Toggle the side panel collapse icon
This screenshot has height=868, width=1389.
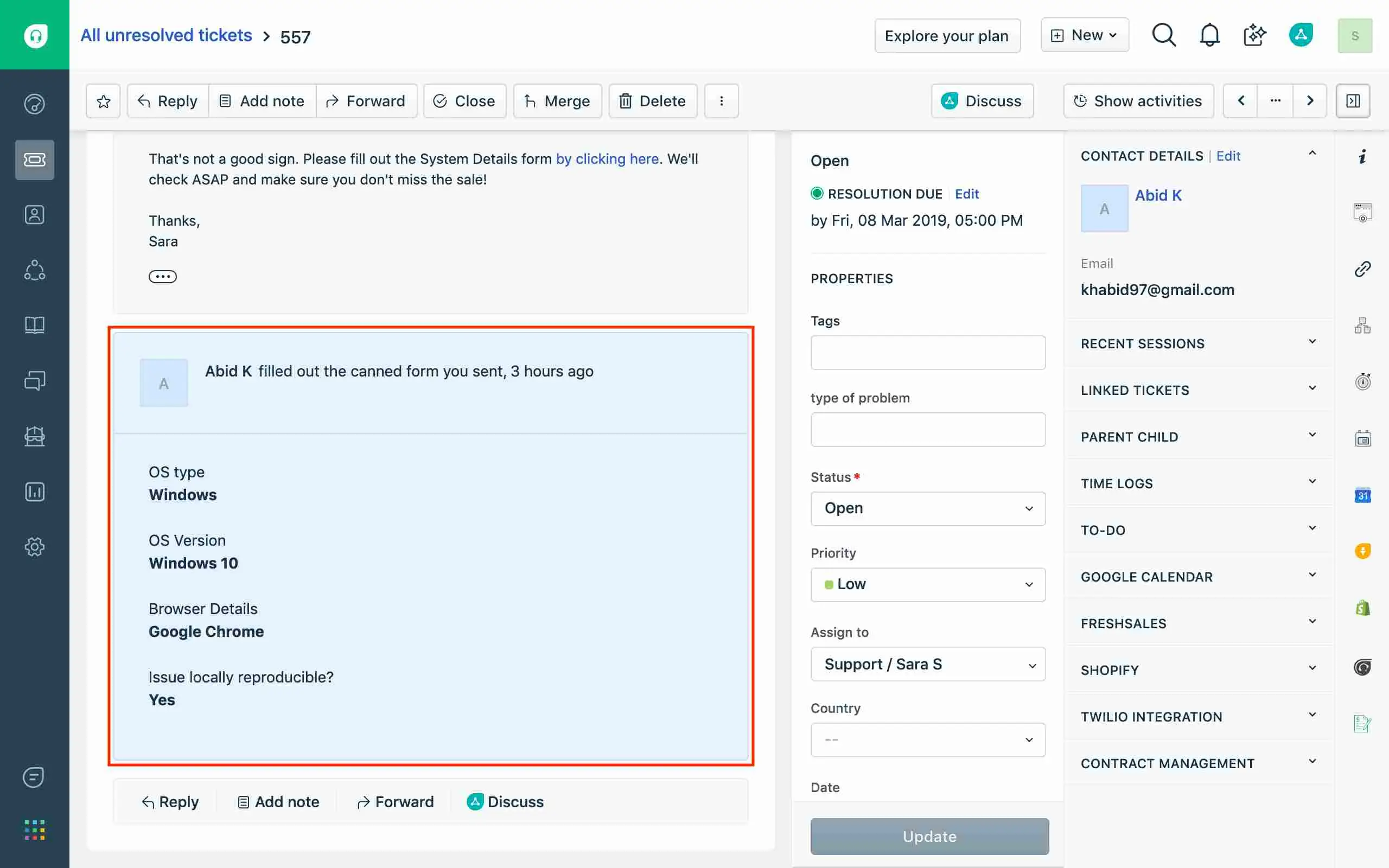[1353, 101]
